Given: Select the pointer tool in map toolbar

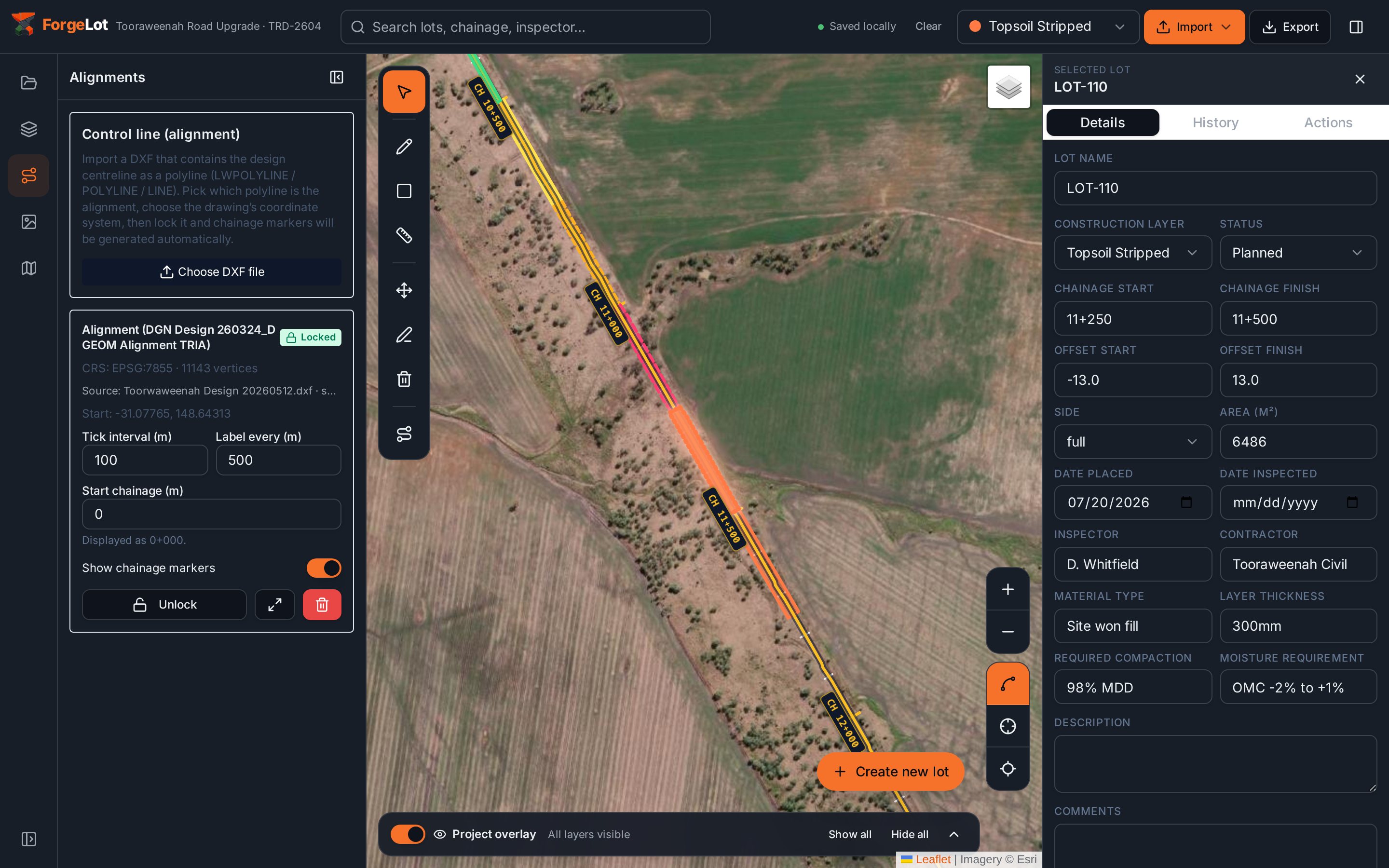Looking at the screenshot, I should (x=404, y=92).
